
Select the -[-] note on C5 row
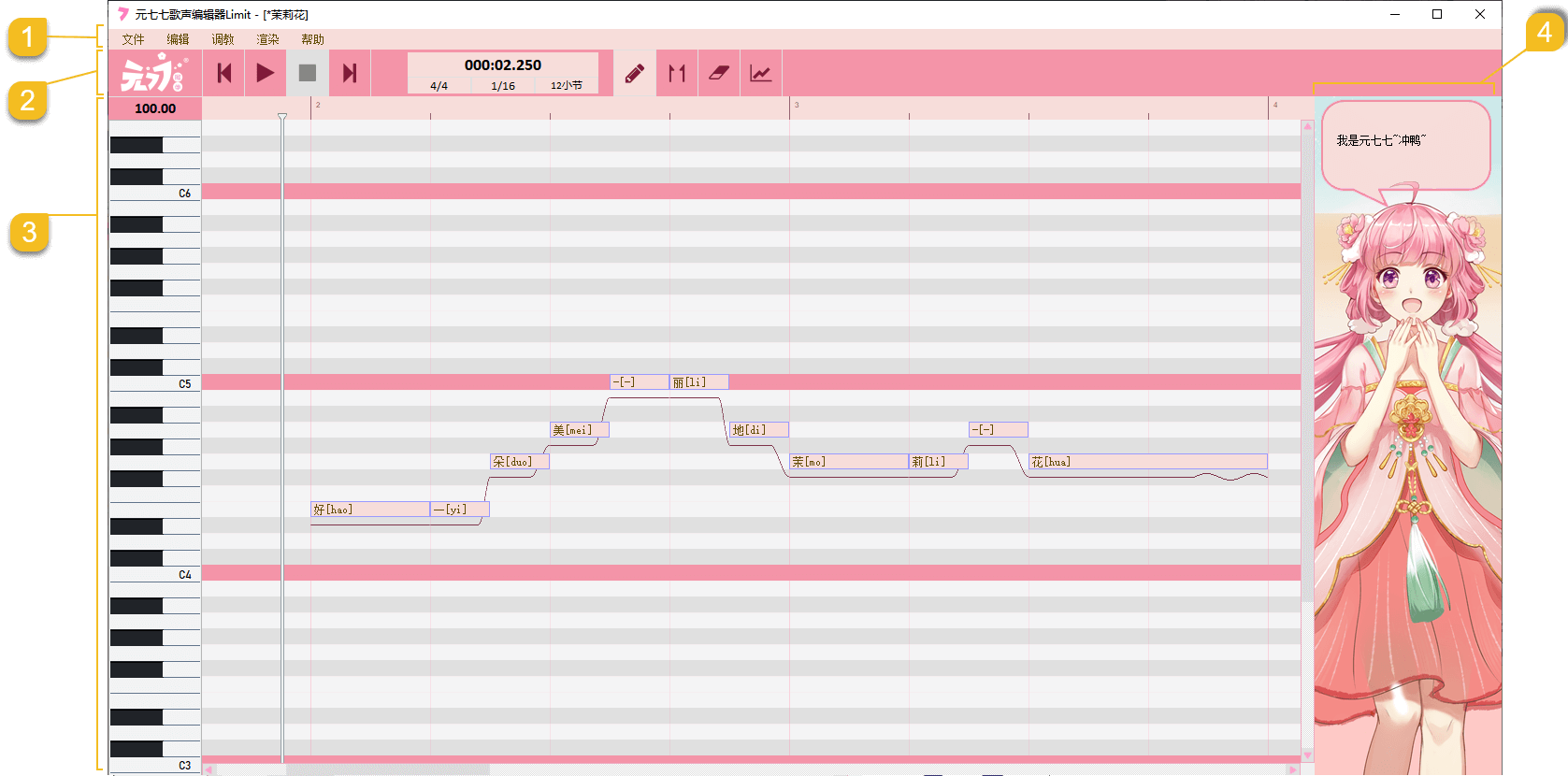point(640,382)
